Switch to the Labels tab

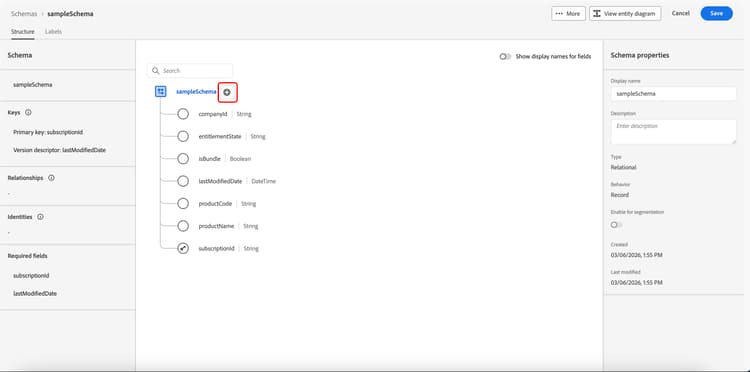coord(53,32)
